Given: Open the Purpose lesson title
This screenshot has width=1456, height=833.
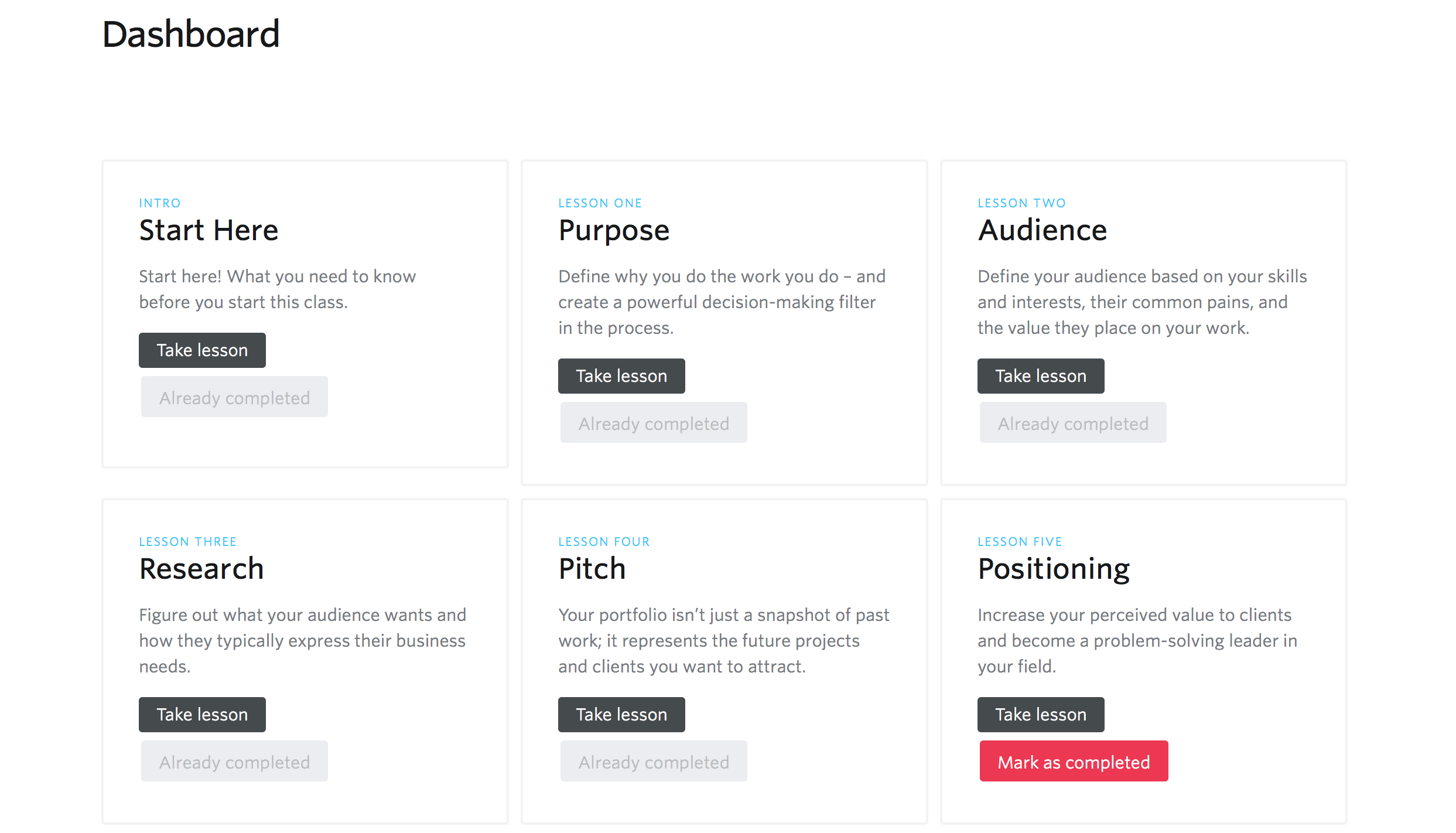Looking at the screenshot, I should 614,230.
